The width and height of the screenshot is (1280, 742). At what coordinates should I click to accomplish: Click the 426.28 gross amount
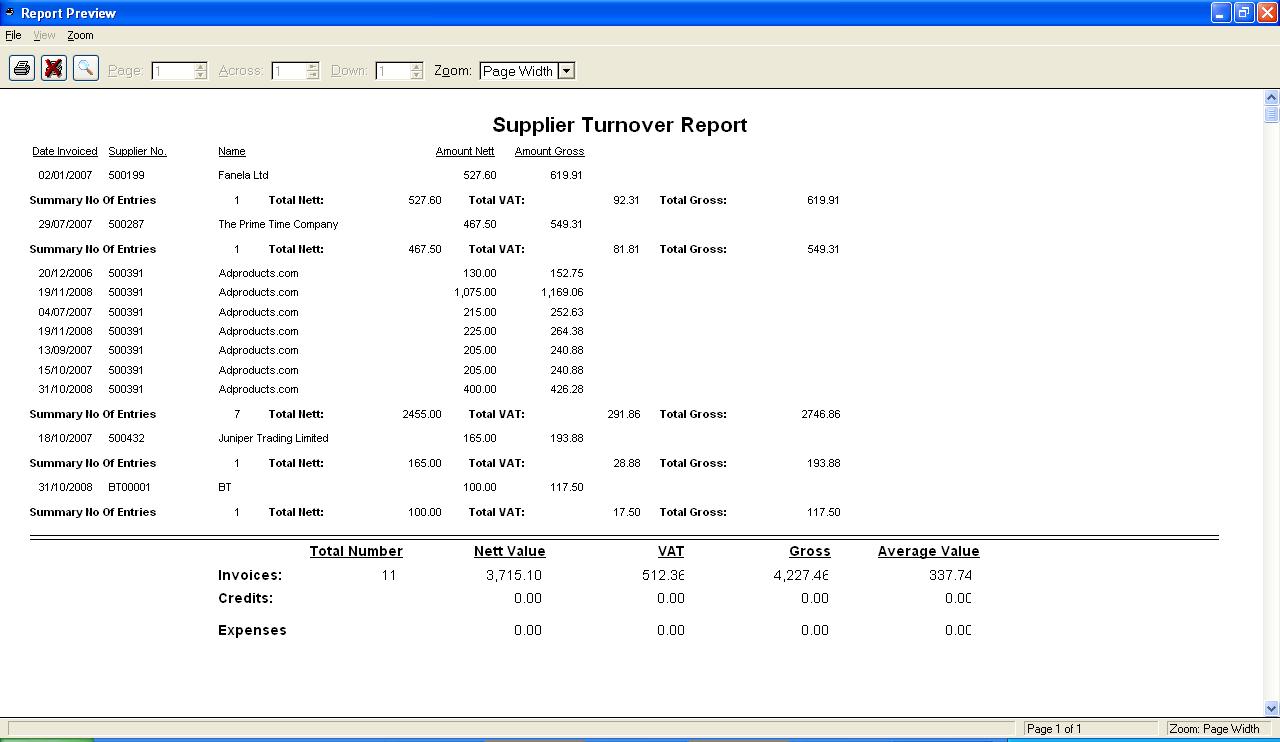567,389
